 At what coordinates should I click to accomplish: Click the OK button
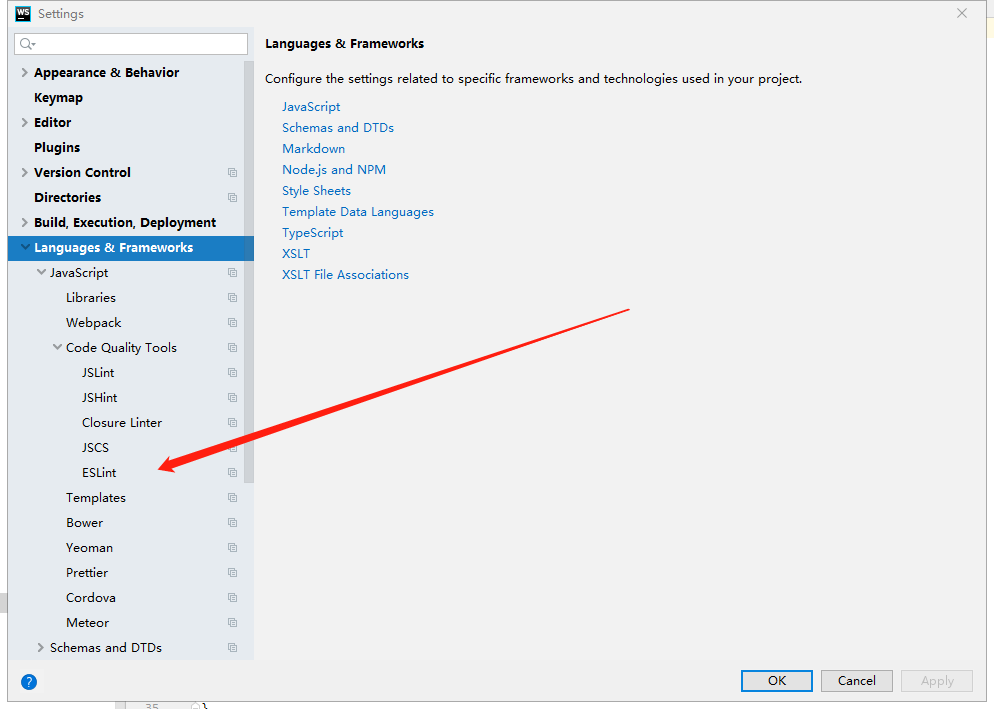pos(776,680)
